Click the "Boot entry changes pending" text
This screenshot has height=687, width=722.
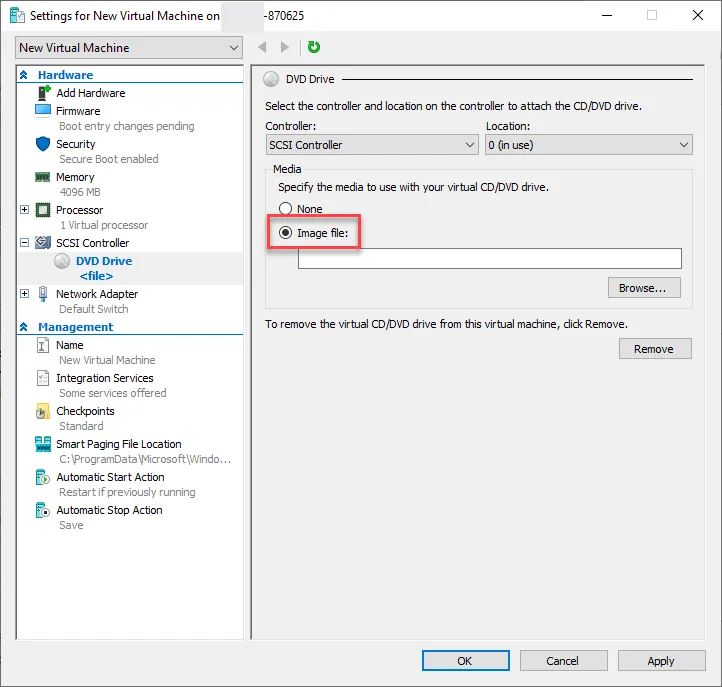click(x=127, y=126)
